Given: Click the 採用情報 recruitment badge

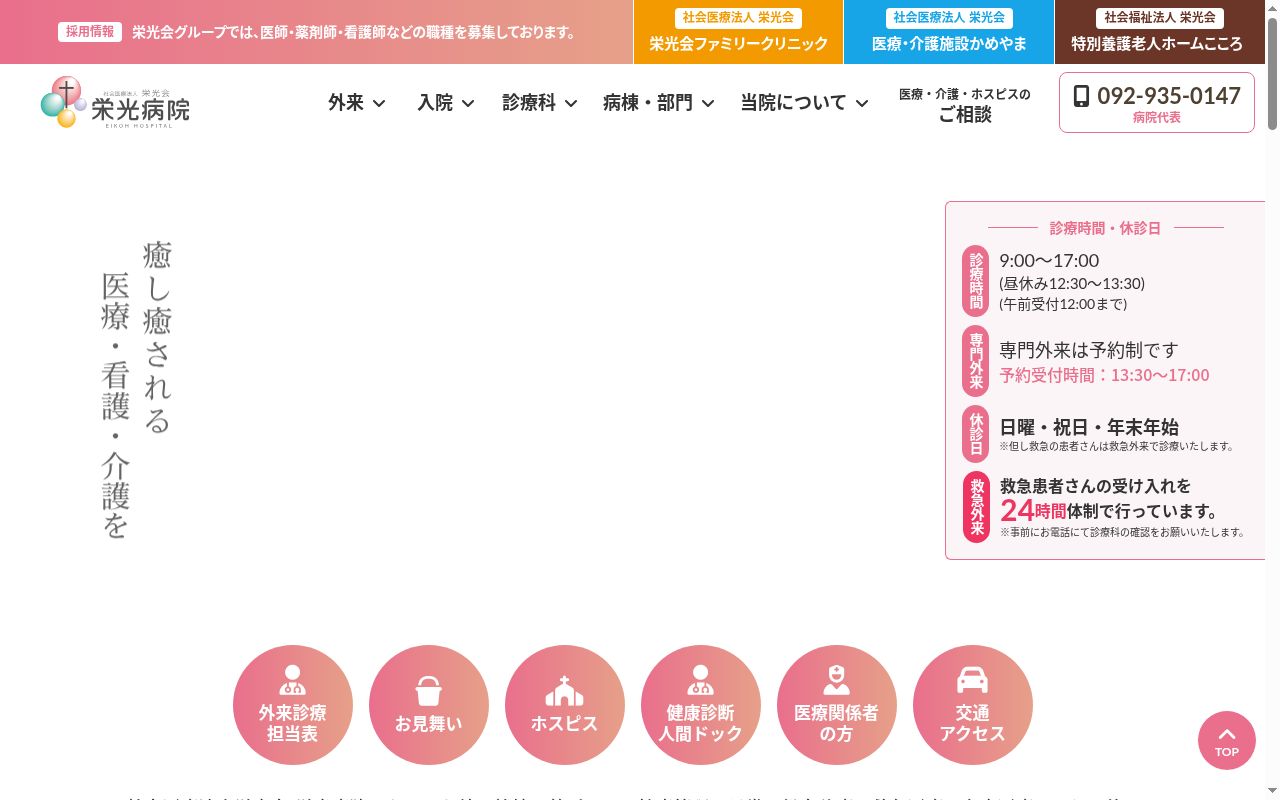Looking at the screenshot, I should tap(90, 32).
